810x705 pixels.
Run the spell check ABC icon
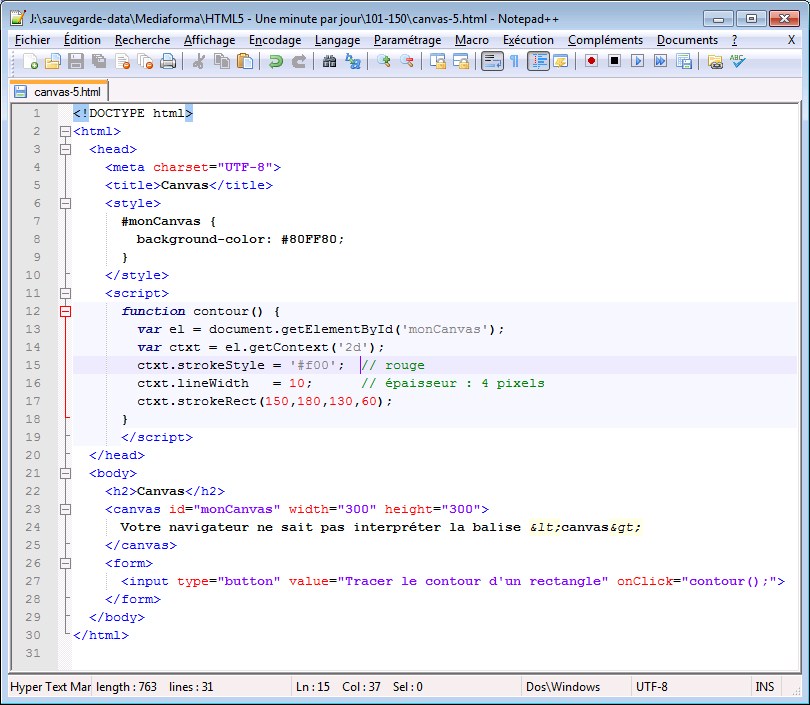tap(738, 62)
